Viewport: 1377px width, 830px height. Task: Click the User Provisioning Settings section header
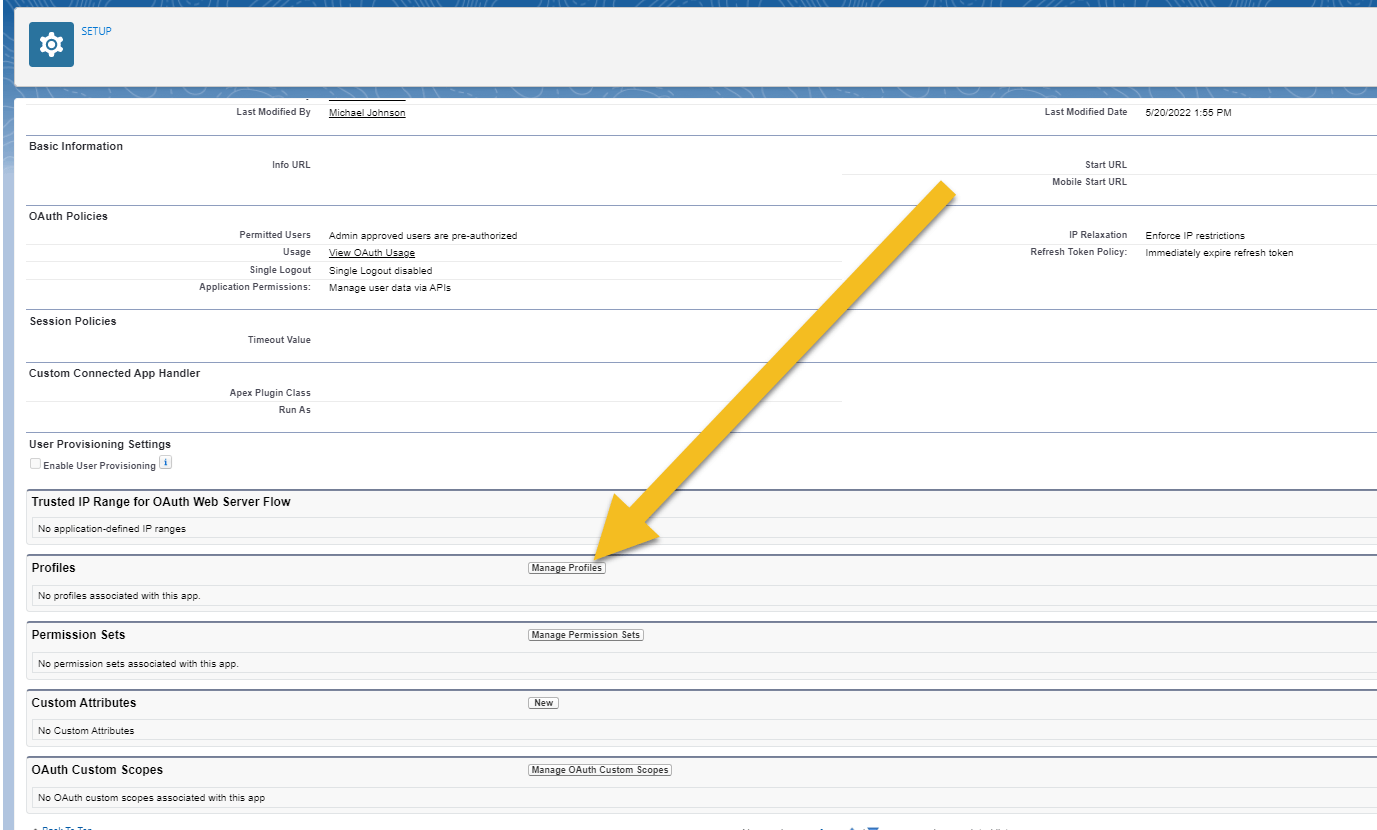(99, 443)
